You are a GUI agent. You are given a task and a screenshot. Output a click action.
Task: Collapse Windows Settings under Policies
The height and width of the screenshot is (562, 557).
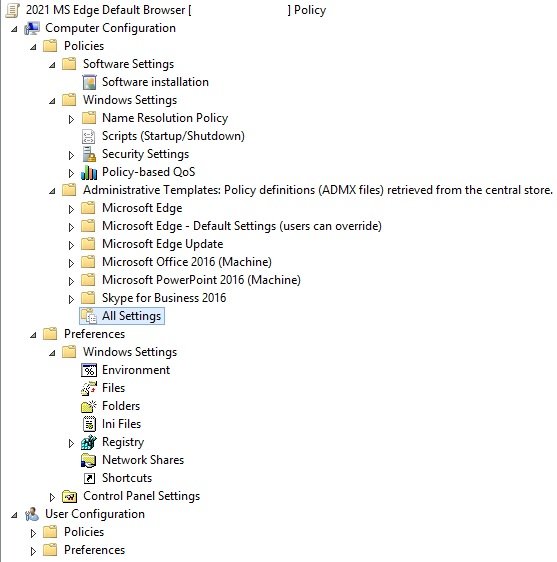tap(52, 101)
